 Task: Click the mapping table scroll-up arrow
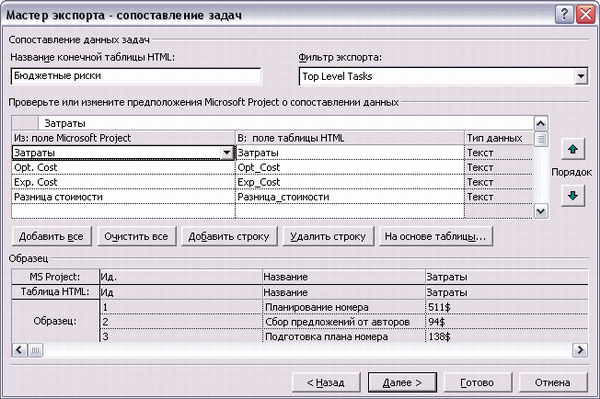[x=541, y=124]
